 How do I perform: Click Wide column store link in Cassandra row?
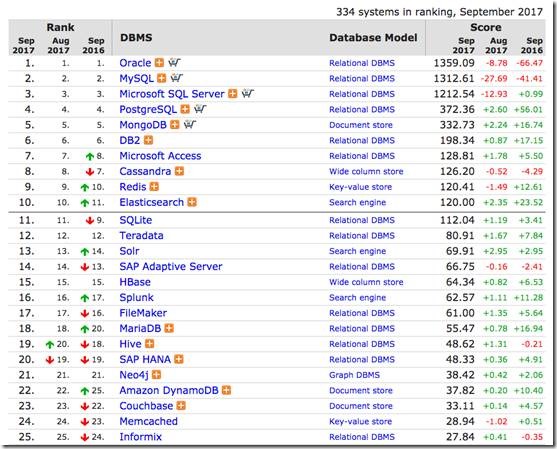click(366, 172)
